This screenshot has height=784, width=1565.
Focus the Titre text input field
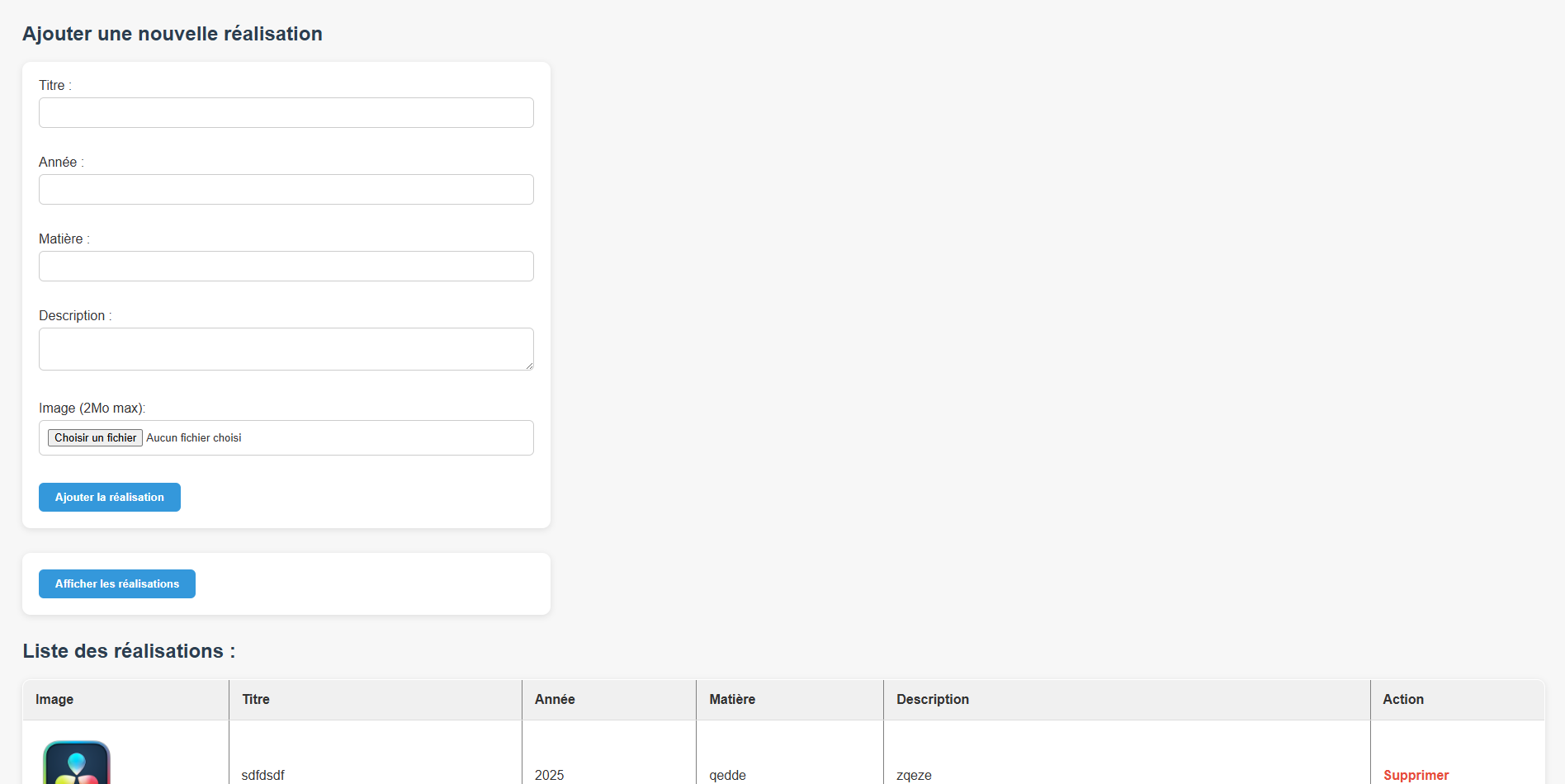[x=286, y=113]
